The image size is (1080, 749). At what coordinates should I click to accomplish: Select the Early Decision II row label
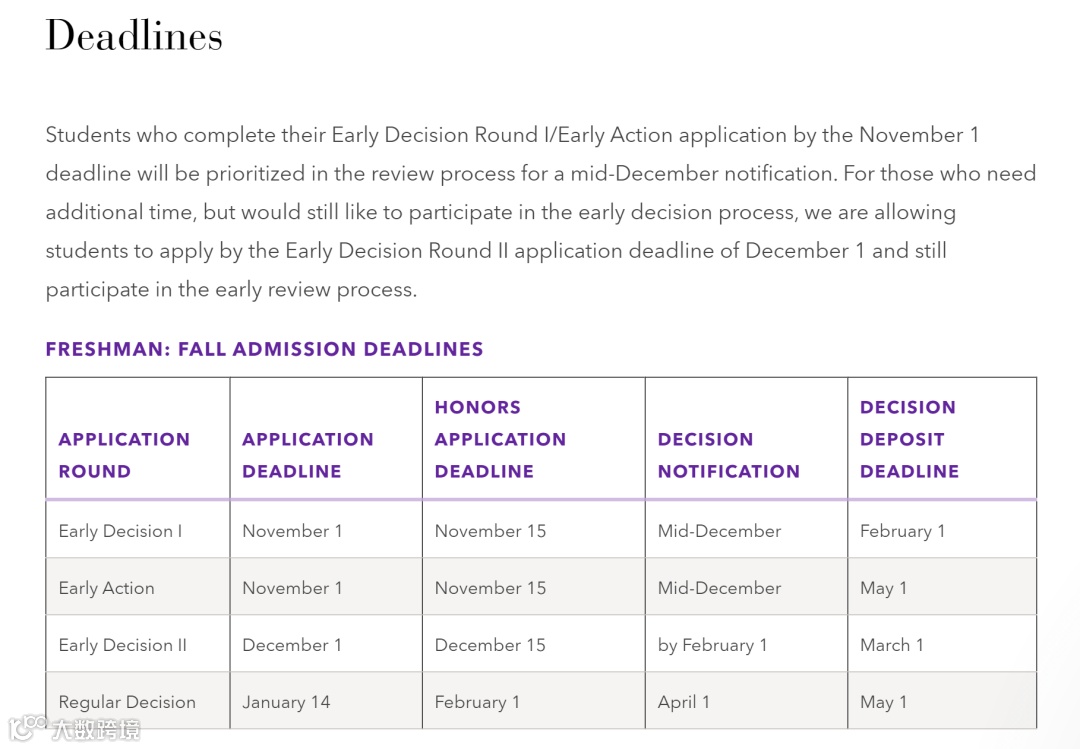coord(122,645)
